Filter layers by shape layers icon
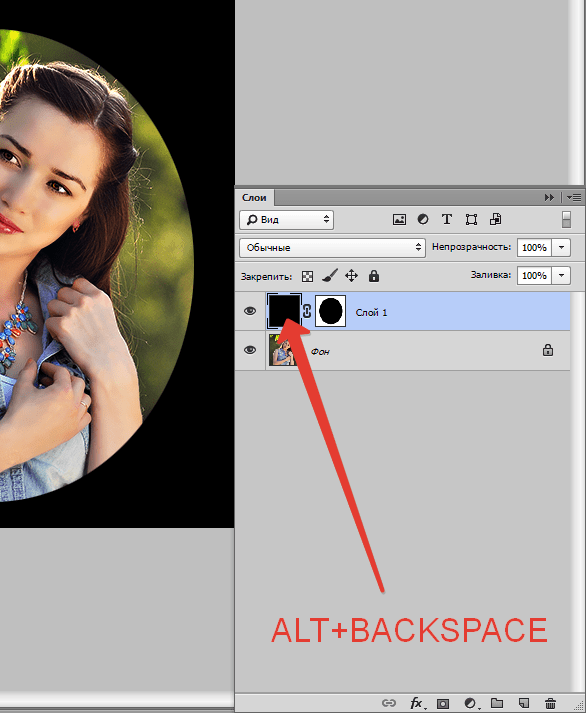The image size is (586, 713). 471,220
